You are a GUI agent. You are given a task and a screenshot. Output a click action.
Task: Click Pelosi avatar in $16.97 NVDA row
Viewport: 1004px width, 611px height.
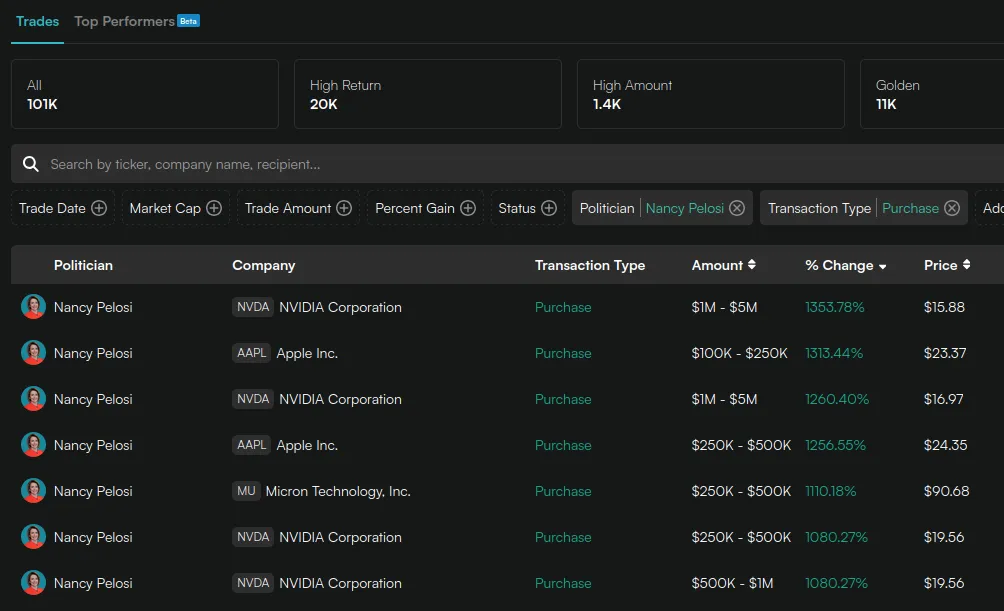(x=33, y=399)
